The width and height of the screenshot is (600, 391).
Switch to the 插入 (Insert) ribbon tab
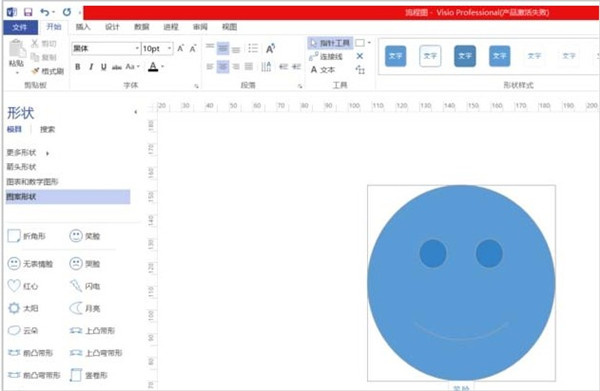[x=83, y=27]
